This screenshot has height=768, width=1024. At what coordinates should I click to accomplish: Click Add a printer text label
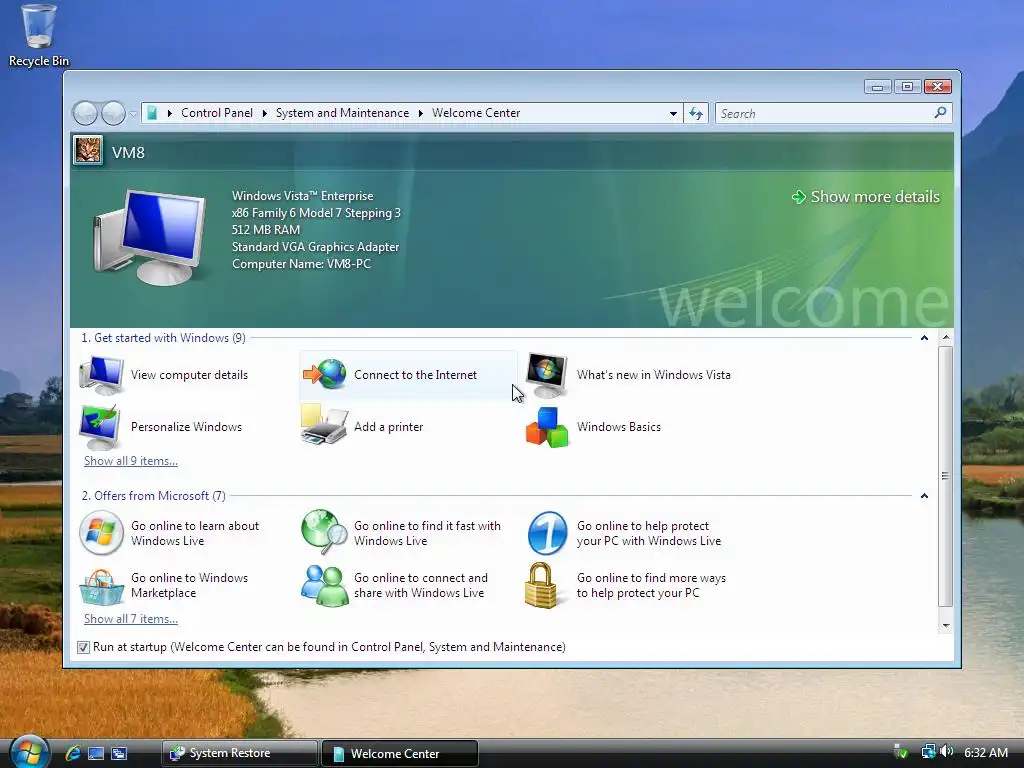[389, 427]
